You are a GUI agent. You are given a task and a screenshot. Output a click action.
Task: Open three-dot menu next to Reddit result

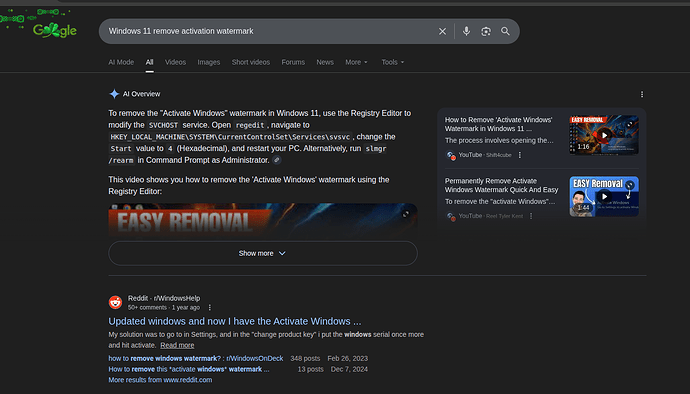click(209, 307)
